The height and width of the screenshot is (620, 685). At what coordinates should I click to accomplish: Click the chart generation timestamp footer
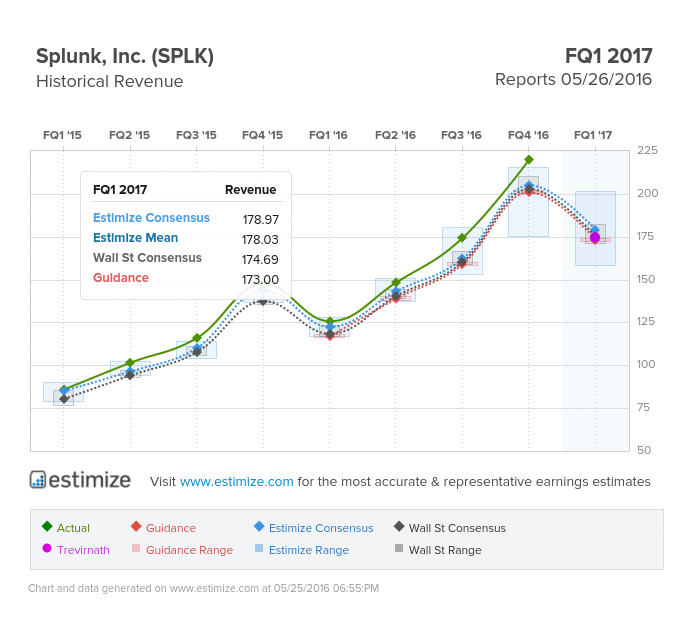click(204, 588)
